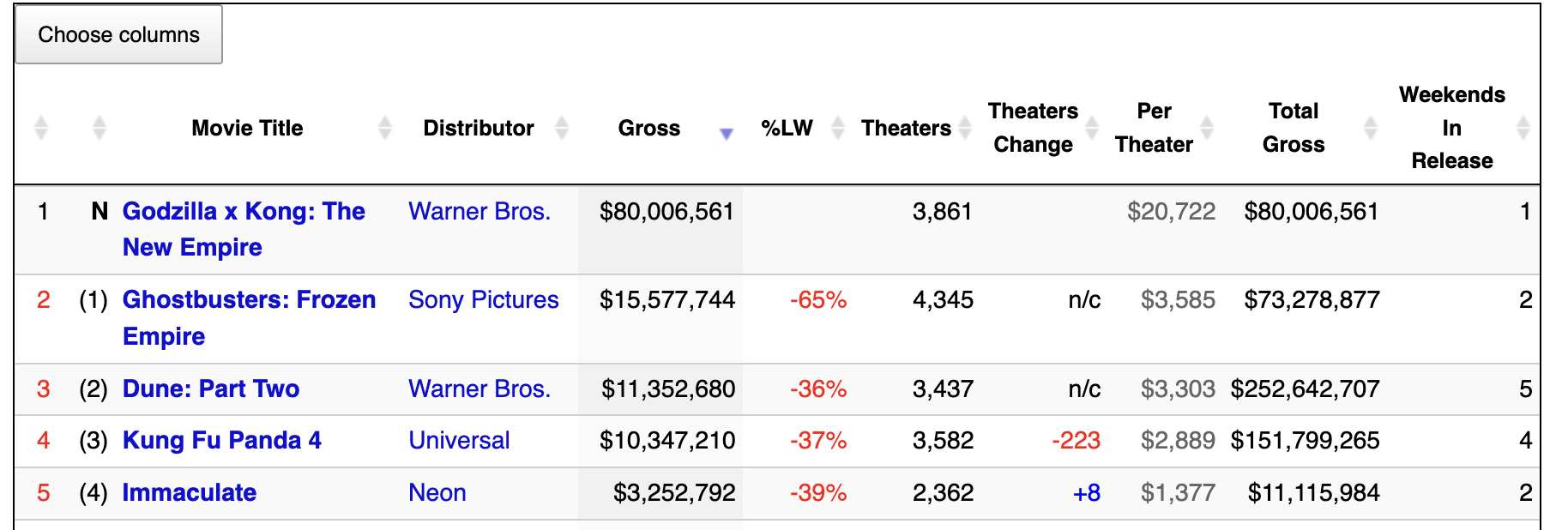
Task: Click the Theaters column header text
Action: [906, 128]
